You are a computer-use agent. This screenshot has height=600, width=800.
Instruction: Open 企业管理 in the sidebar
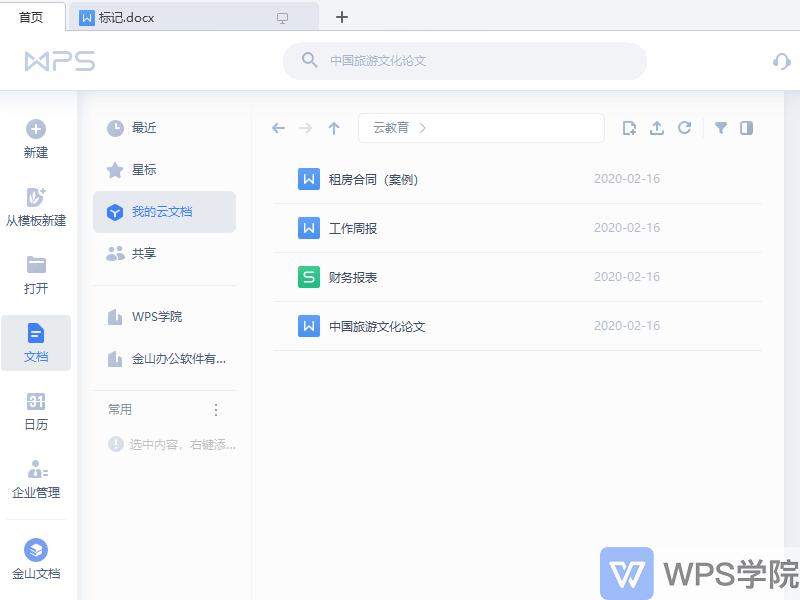36,479
